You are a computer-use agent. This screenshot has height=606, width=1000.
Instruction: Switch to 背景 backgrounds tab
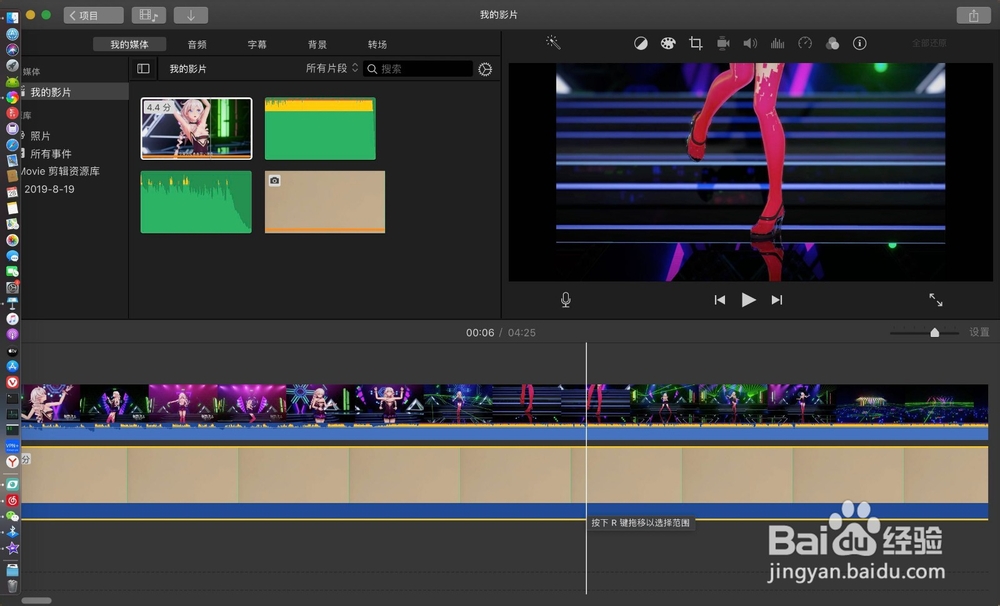pyautogui.click(x=317, y=44)
